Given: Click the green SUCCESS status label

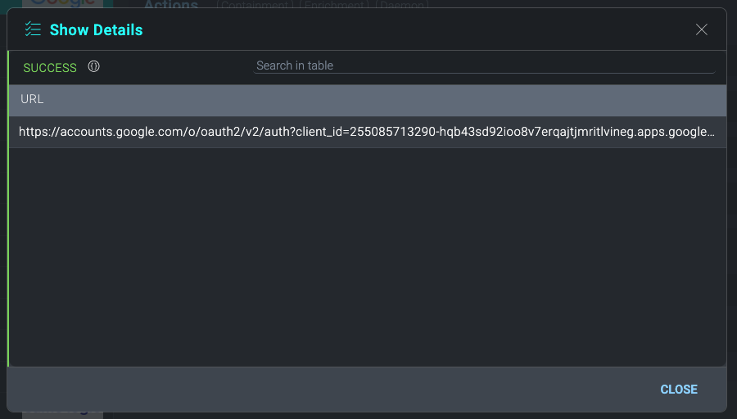Looking at the screenshot, I should pos(49,67).
